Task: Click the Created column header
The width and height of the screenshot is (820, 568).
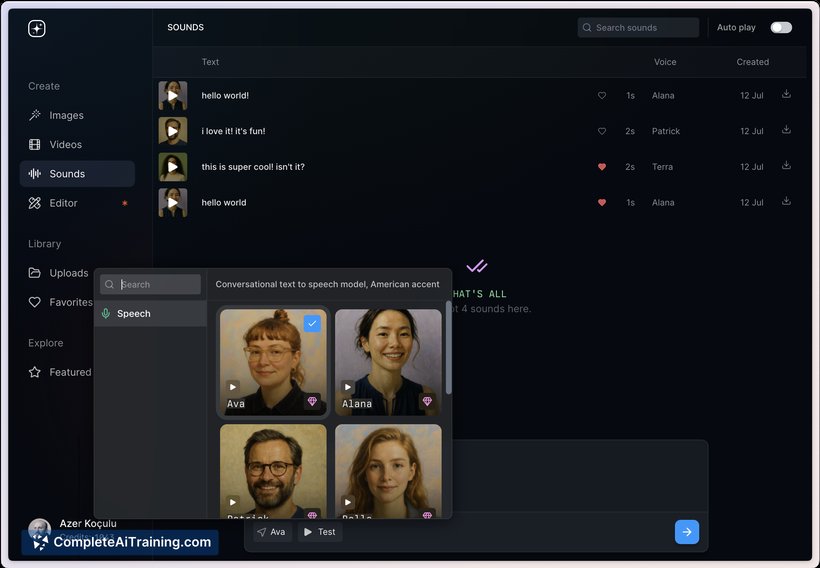Action: (x=753, y=62)
